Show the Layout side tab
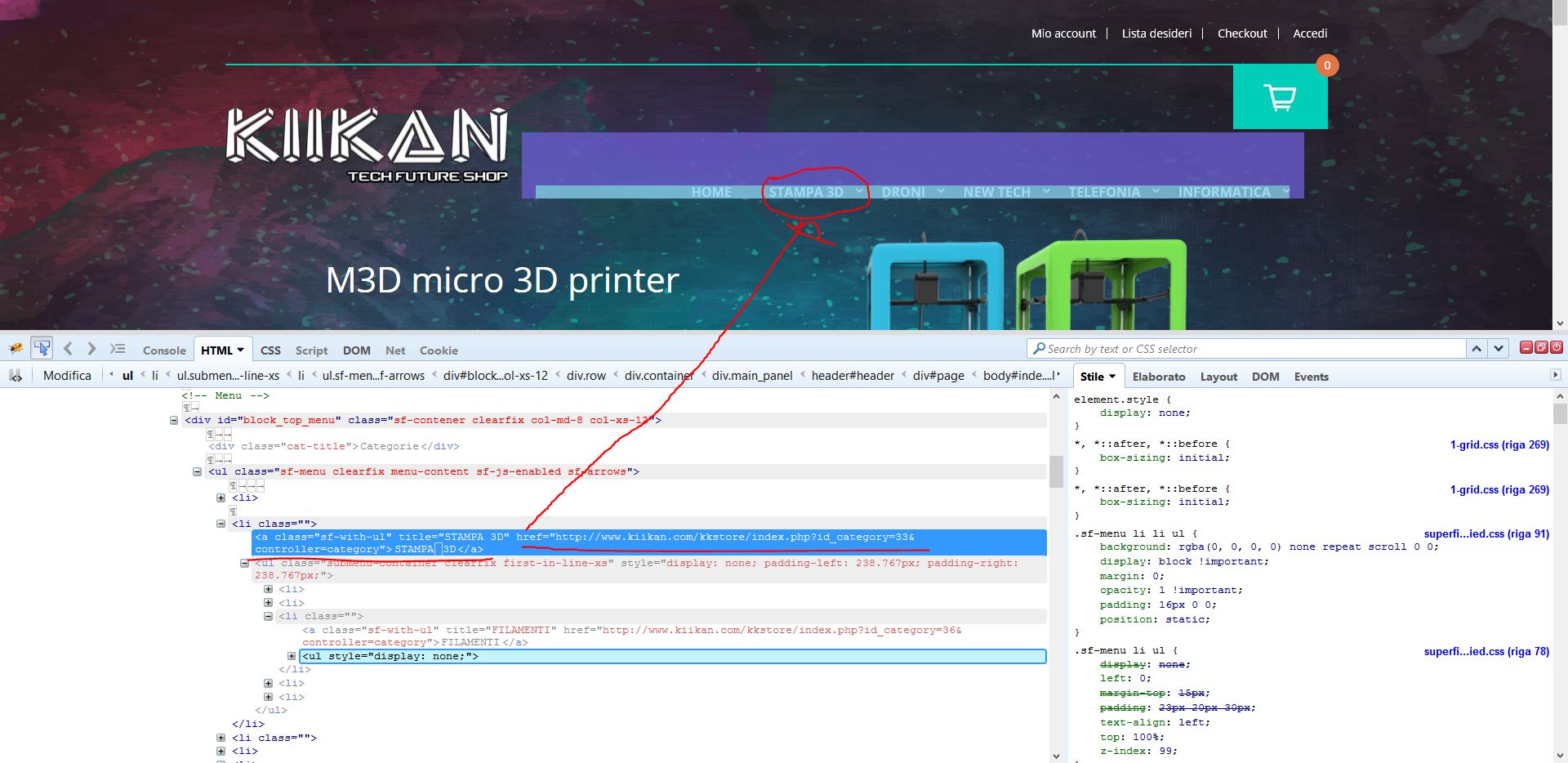Image resolution: width=1568 pixels, height=763 pixels. [1218, 377]
